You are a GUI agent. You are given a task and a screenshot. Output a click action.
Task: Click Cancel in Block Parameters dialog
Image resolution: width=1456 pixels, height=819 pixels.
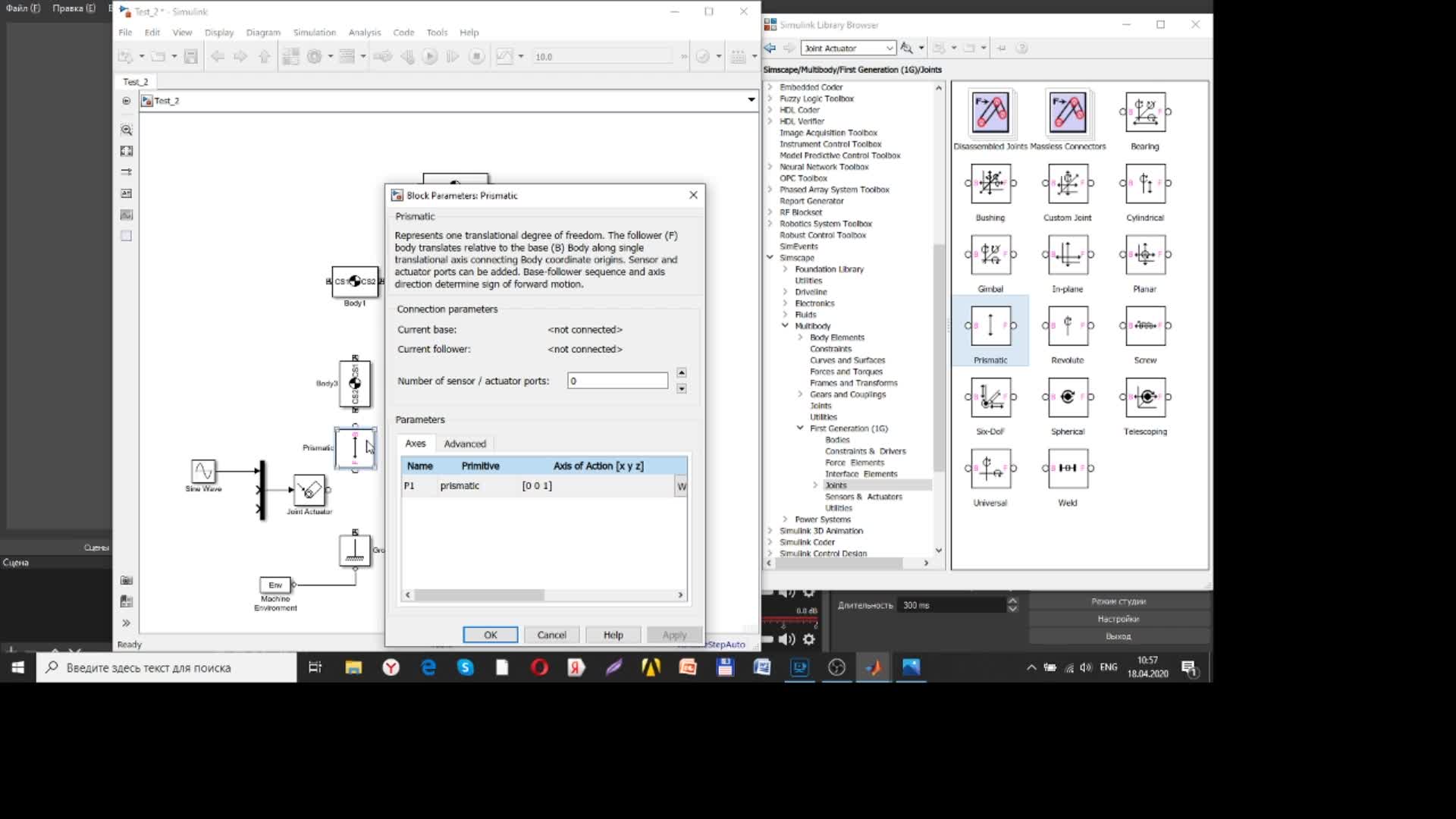(551, 635)
